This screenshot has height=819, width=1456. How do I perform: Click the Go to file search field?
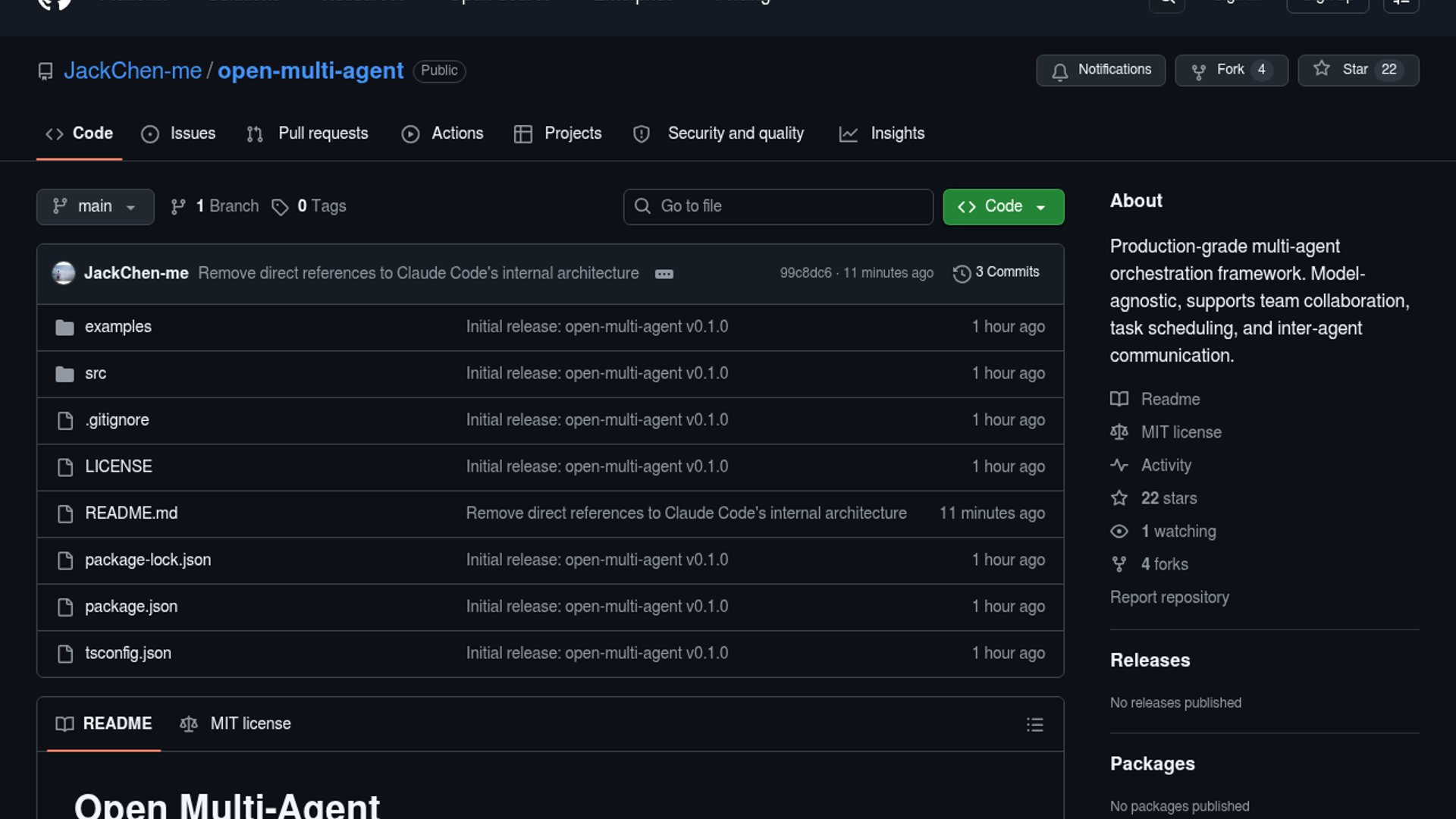click(778, 206)
